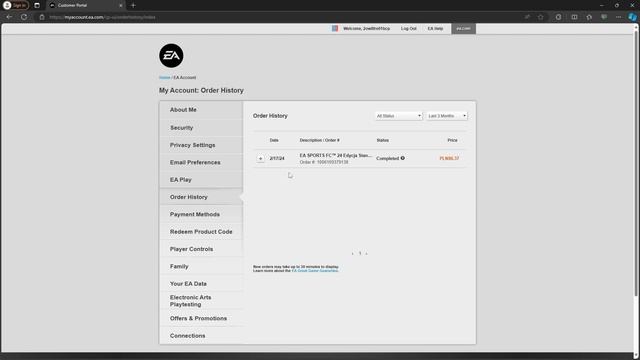Screen dimensions: 640x360
Task: Click the Completed status text
Action: pyautogui.click(x=387, y=158)
